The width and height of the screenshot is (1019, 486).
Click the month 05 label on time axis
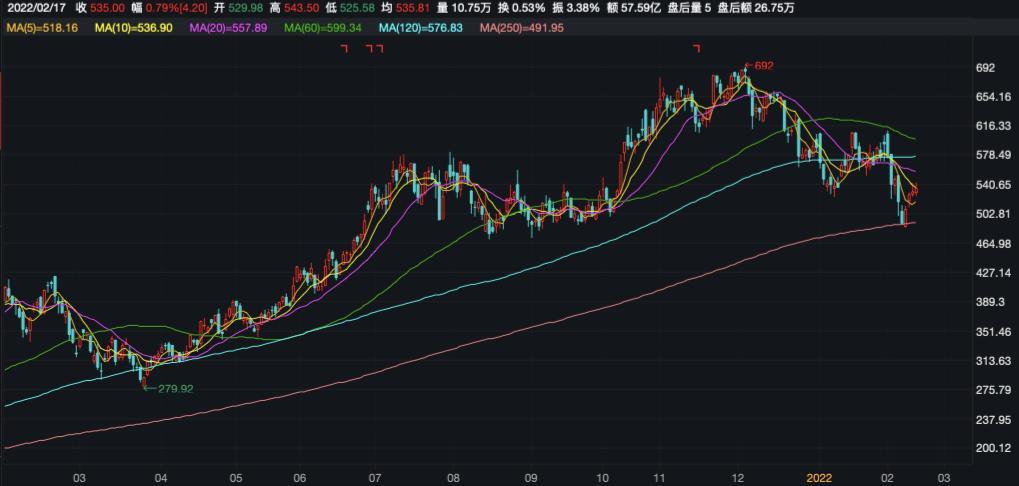236,478
